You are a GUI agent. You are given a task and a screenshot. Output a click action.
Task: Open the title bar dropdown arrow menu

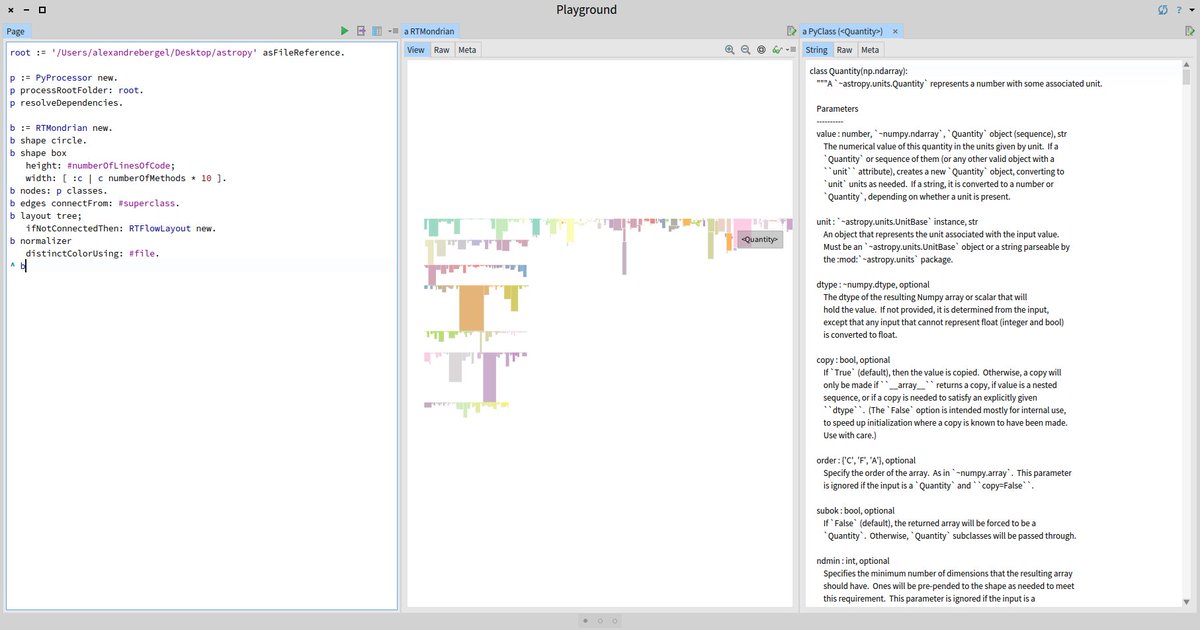[1191, 10]
